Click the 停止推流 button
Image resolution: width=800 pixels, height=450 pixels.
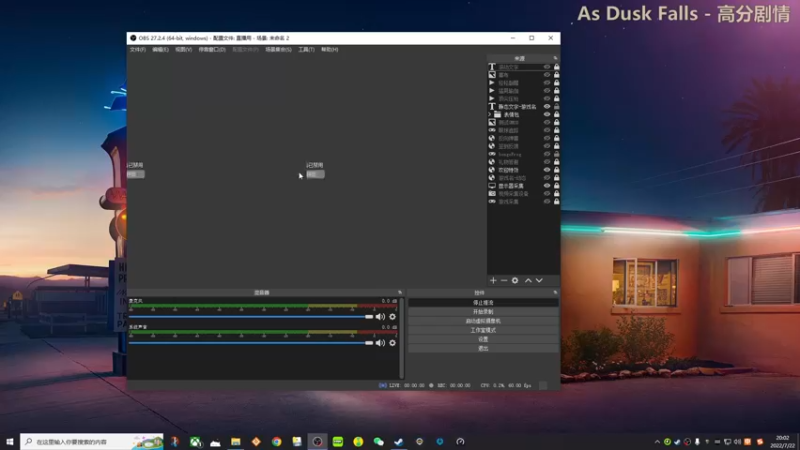[483, 303]
